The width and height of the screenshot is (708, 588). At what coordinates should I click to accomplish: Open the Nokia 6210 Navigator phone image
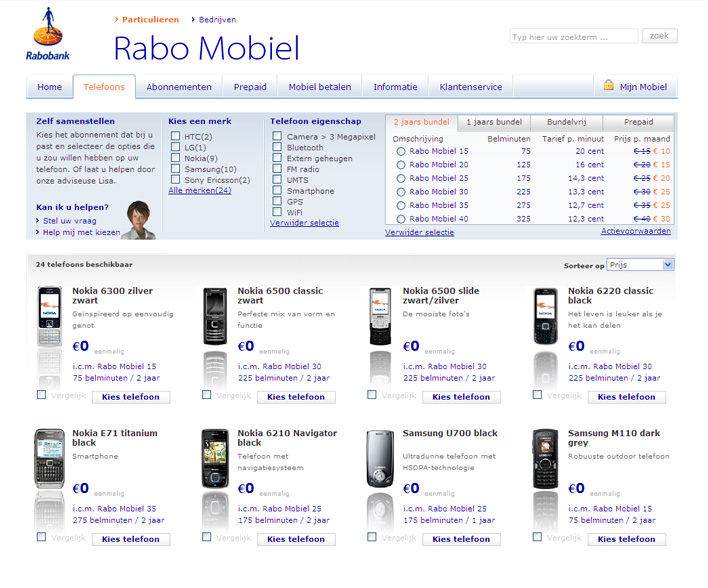tap(215, 458)
